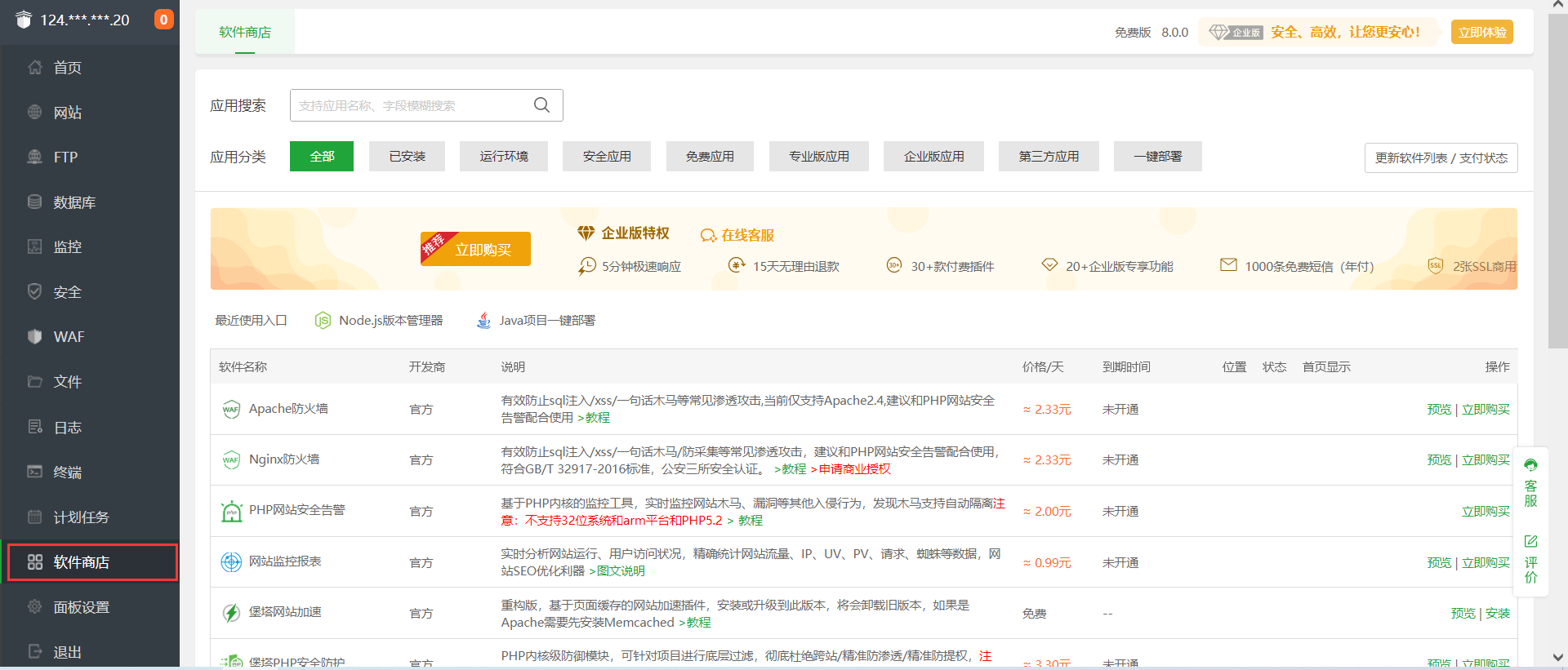Click 更新软件列表 / 支付状态 button

pyautogui.click(x=1441, y=158)
